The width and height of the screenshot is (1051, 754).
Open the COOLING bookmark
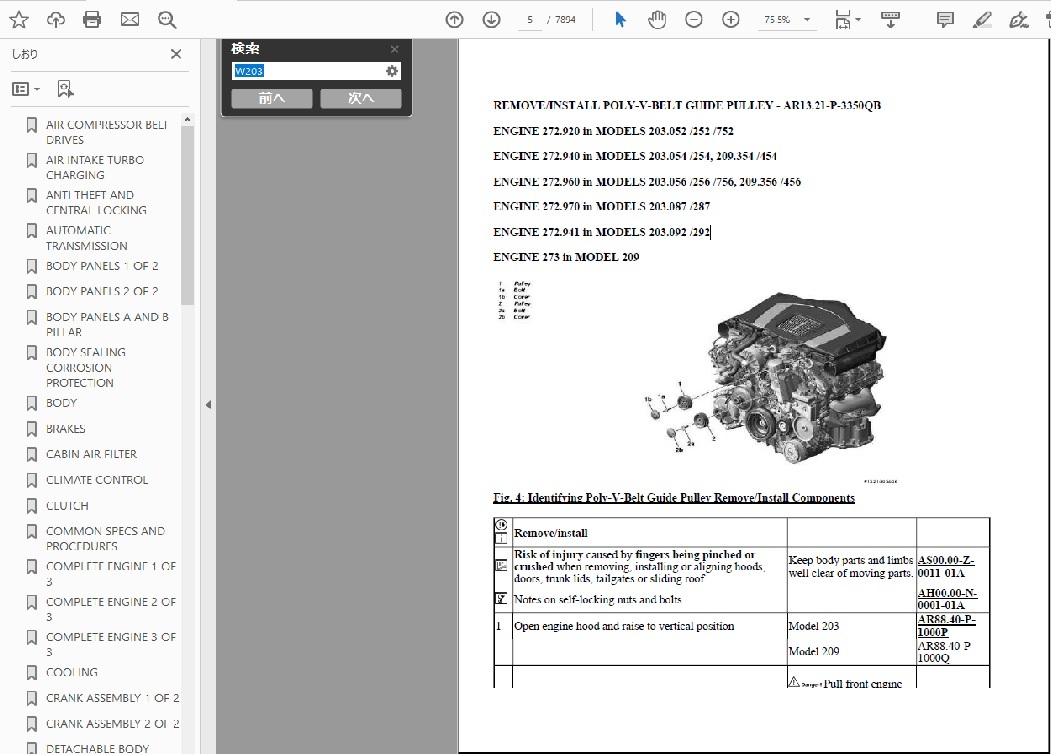(72, 672)
